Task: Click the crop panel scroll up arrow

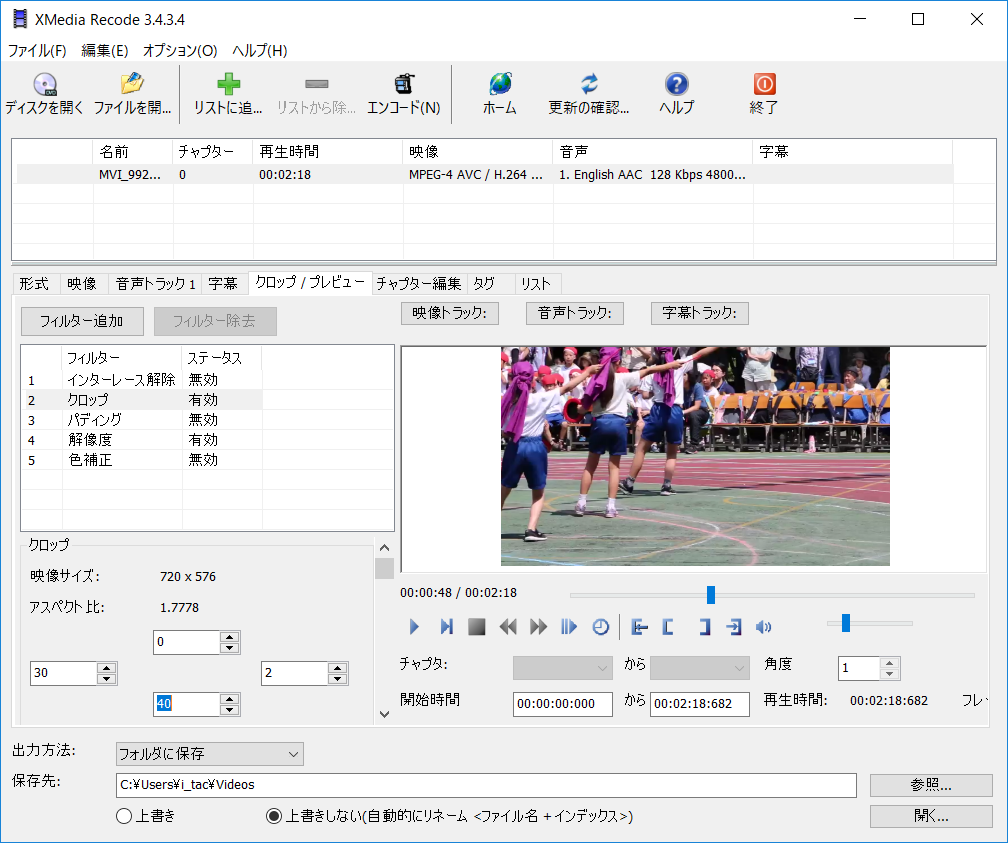Action: point(384,548)
